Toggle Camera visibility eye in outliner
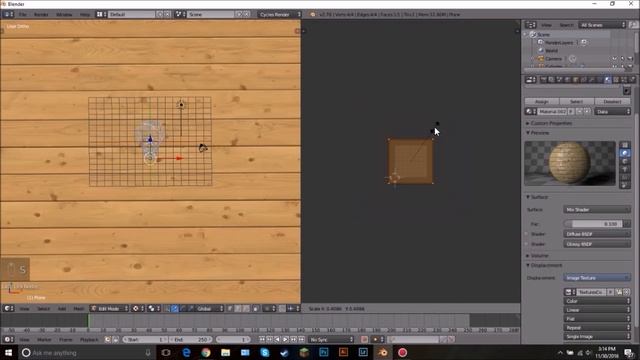The image size is (640, 360). 615,59
